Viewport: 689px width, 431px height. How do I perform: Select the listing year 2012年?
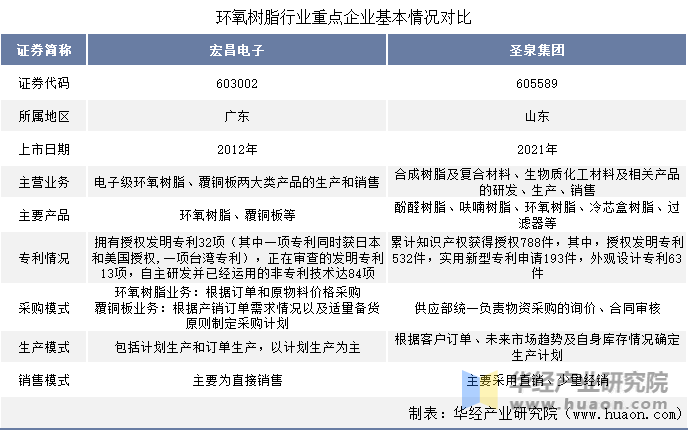tap(237, 149)
